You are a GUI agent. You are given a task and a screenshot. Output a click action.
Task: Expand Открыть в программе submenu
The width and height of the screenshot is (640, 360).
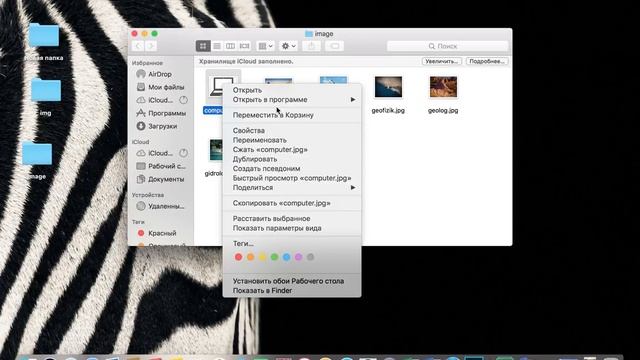pyautogui.click(x=291, y=100)
